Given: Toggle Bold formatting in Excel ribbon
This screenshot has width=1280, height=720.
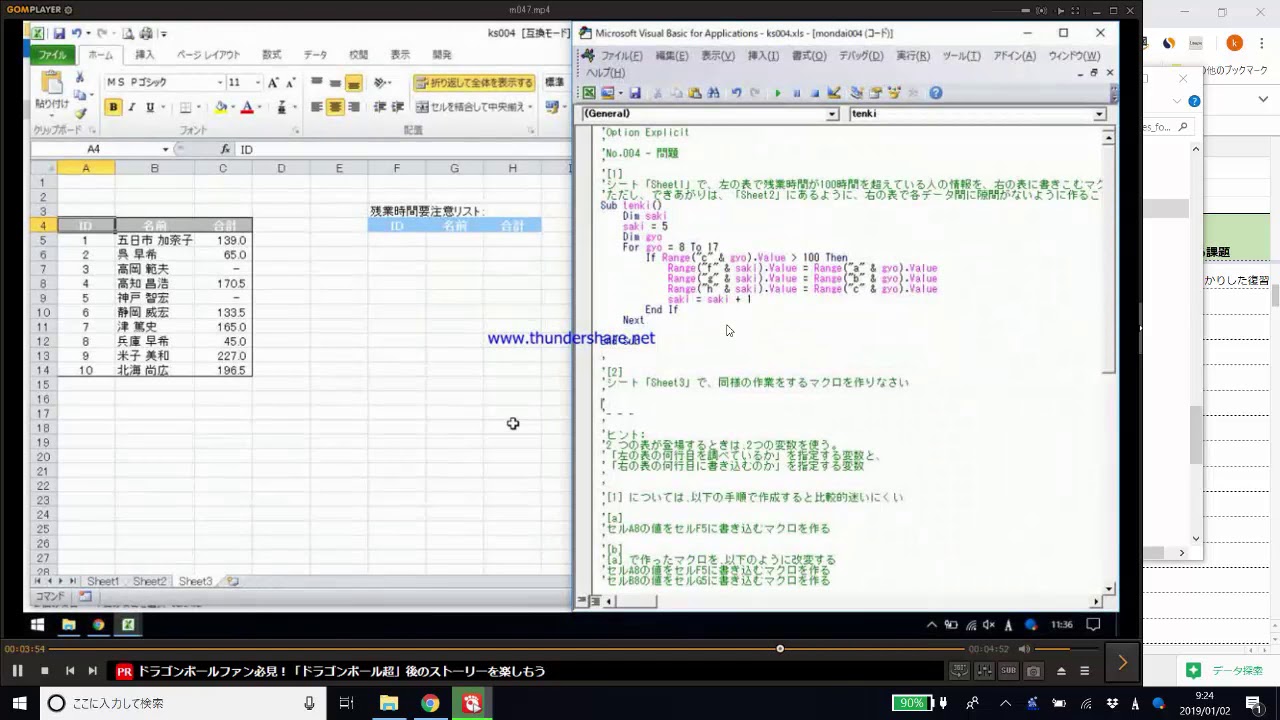Looking at the screenshot, I should [113, 108].
